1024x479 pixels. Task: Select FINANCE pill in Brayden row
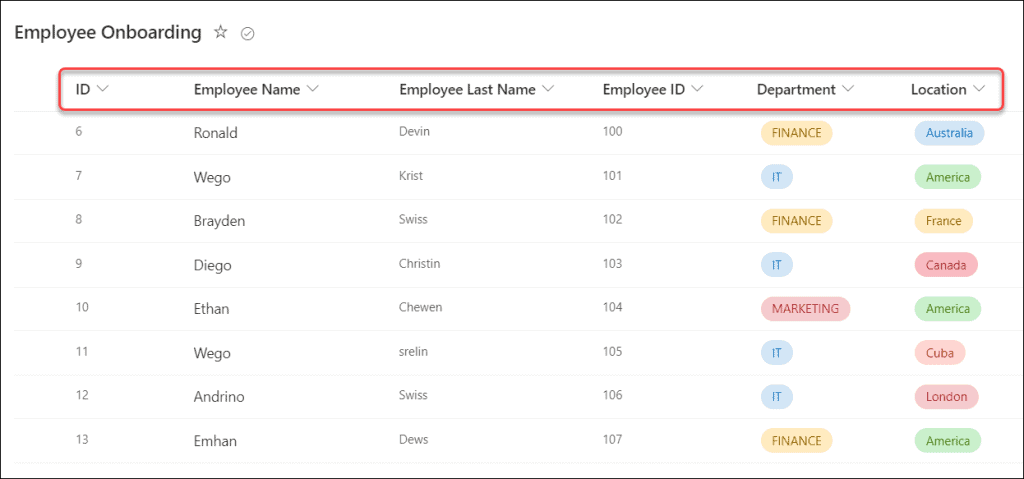796,221
